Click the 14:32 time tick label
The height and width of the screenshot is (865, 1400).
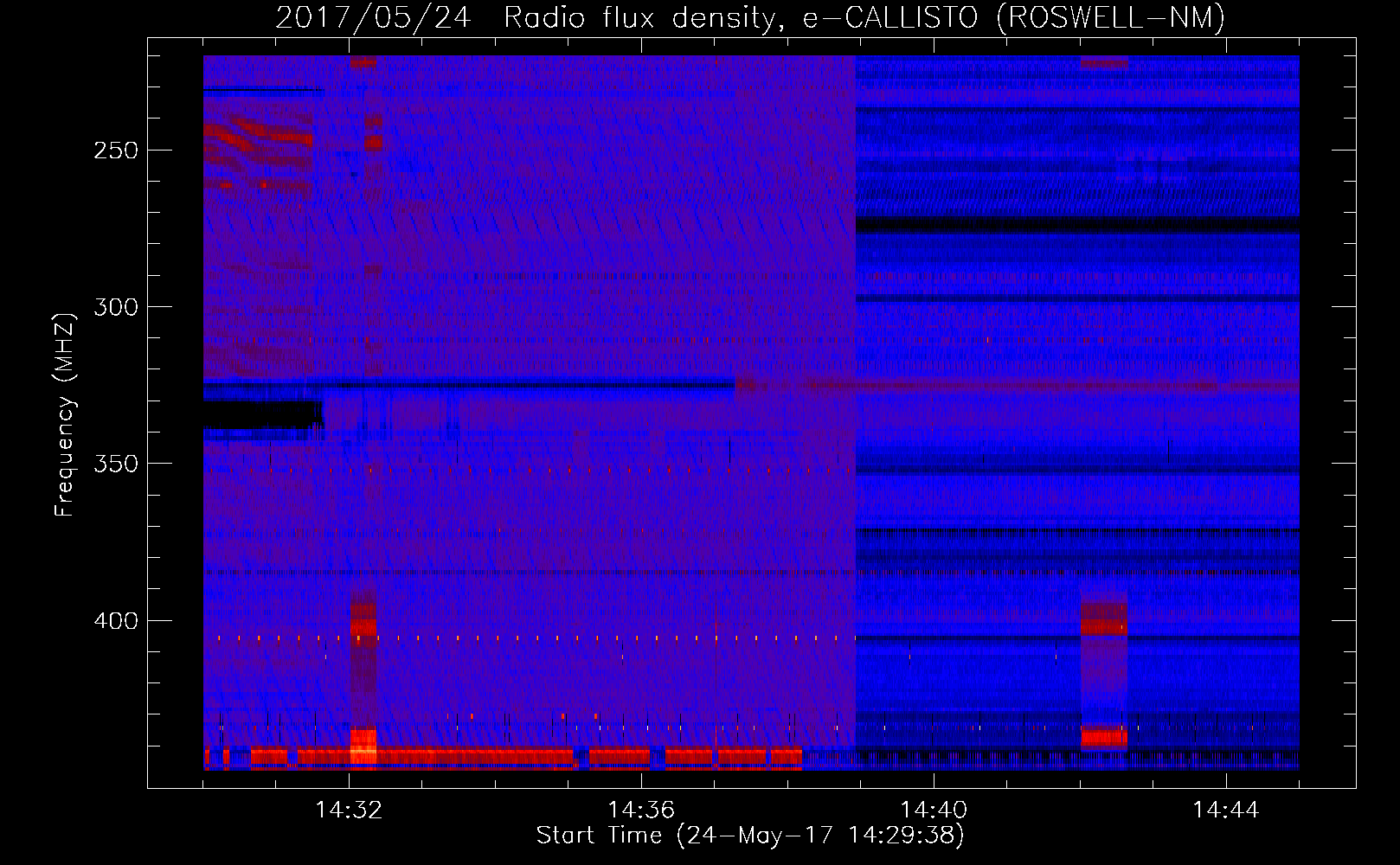(x=349, y=810)
